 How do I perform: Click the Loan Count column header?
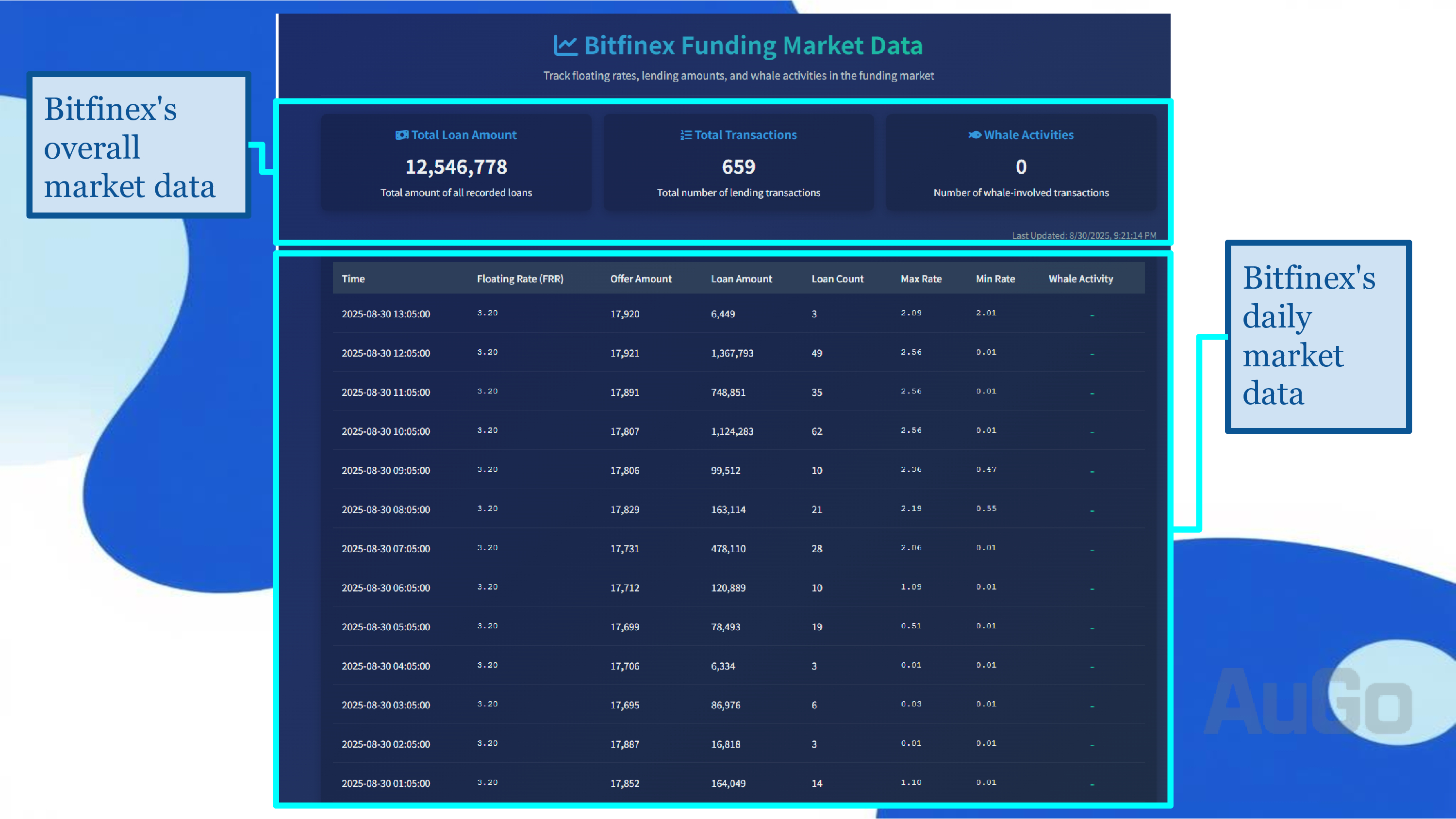click(x=837, y=278)
